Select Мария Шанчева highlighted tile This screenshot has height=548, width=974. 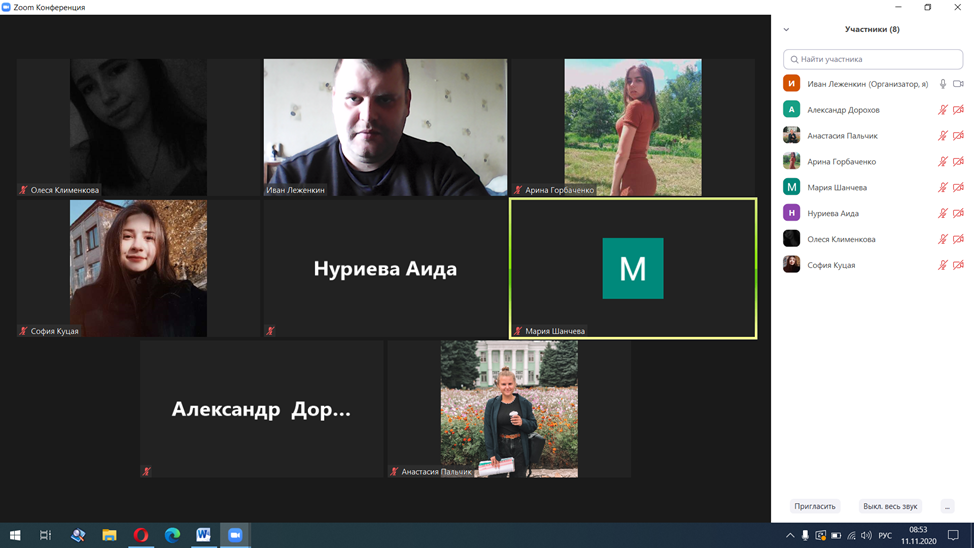(632, 268)
